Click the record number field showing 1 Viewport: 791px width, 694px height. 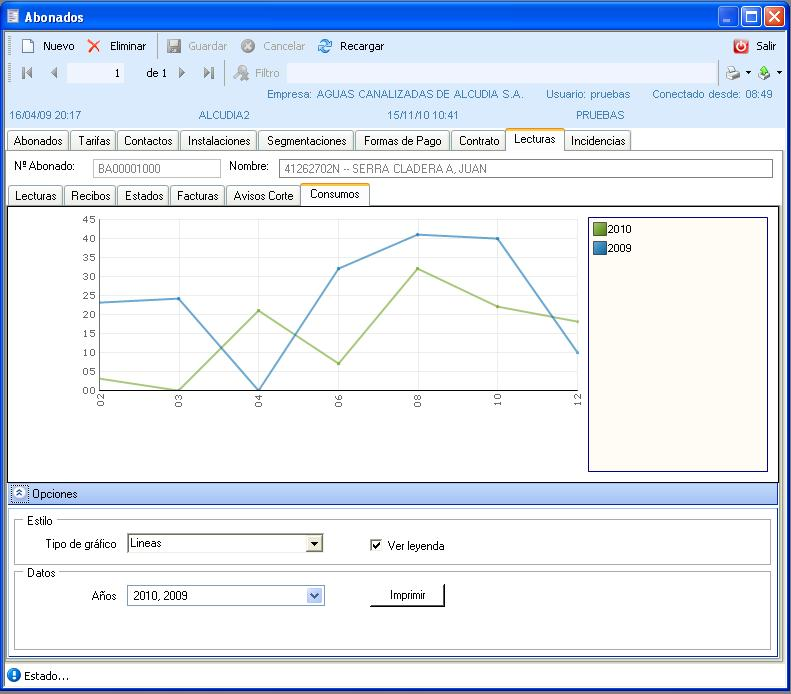[x=95, y=73]
